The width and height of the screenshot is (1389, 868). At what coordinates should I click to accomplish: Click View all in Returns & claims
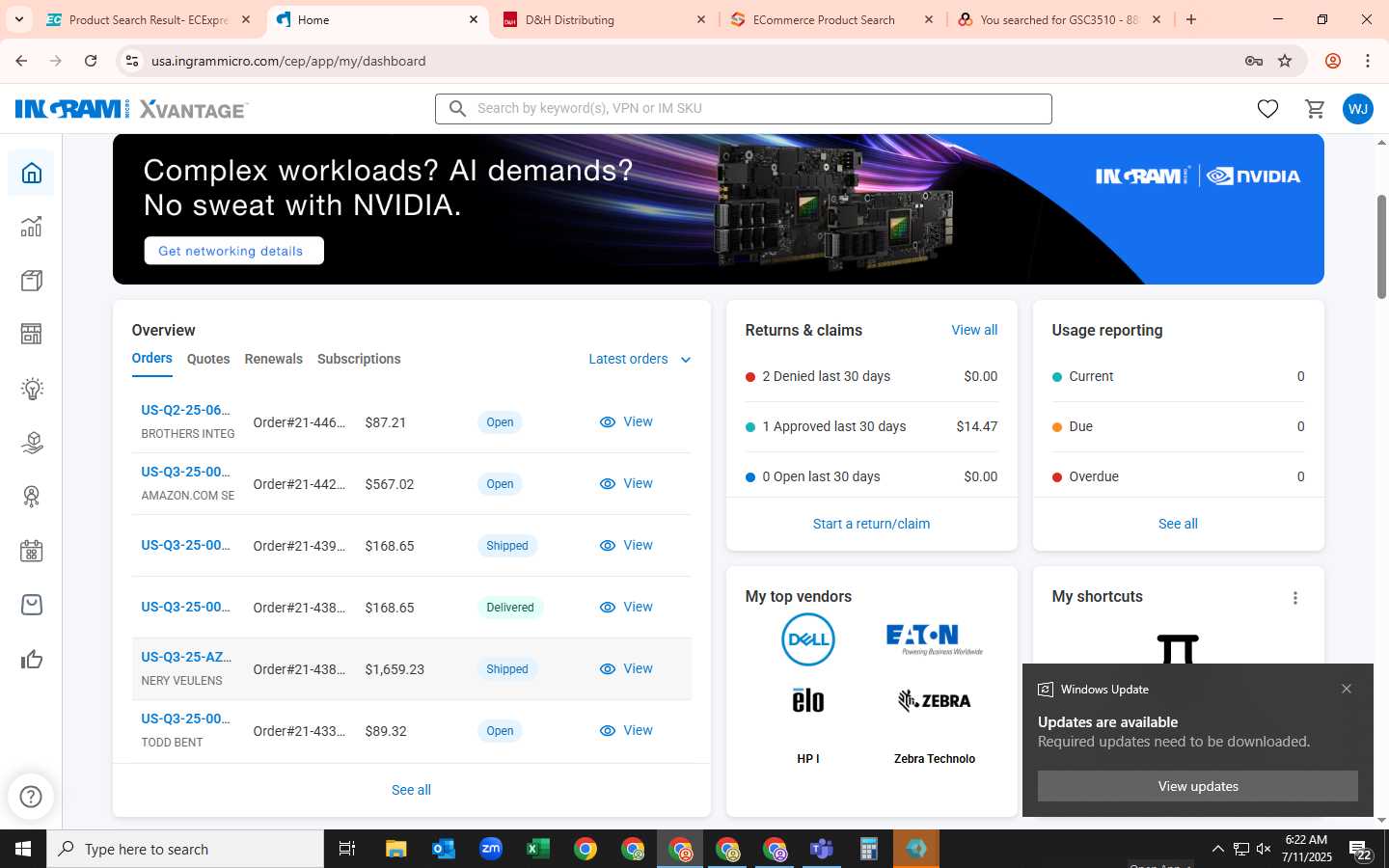(x=974, y=330)
